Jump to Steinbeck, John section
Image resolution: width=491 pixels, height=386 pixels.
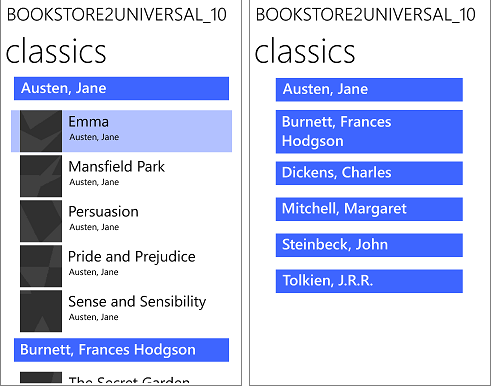[x=369, y=245]
